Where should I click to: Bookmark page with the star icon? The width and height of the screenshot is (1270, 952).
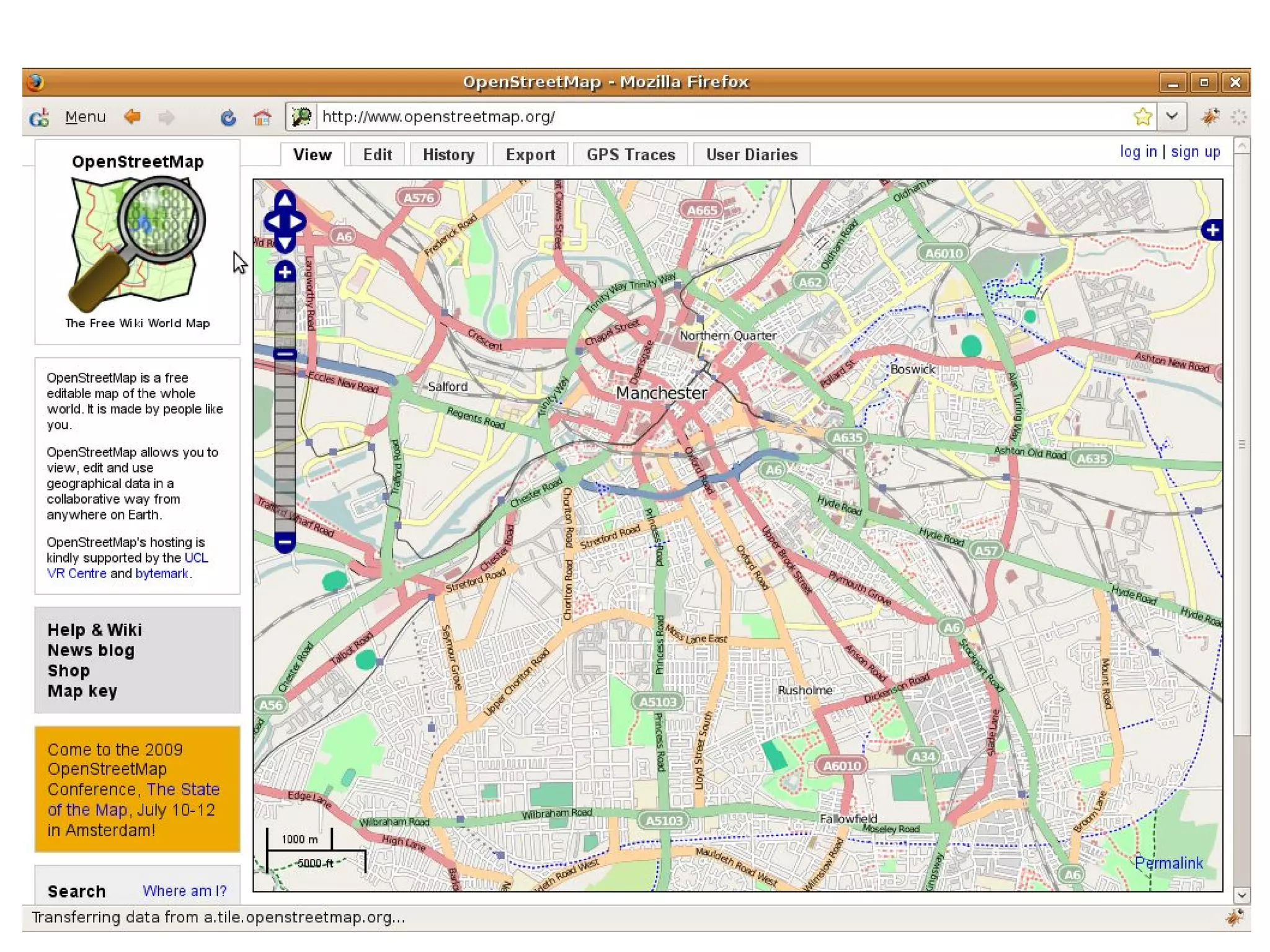pyautogui.click(x=1142, y=117)
